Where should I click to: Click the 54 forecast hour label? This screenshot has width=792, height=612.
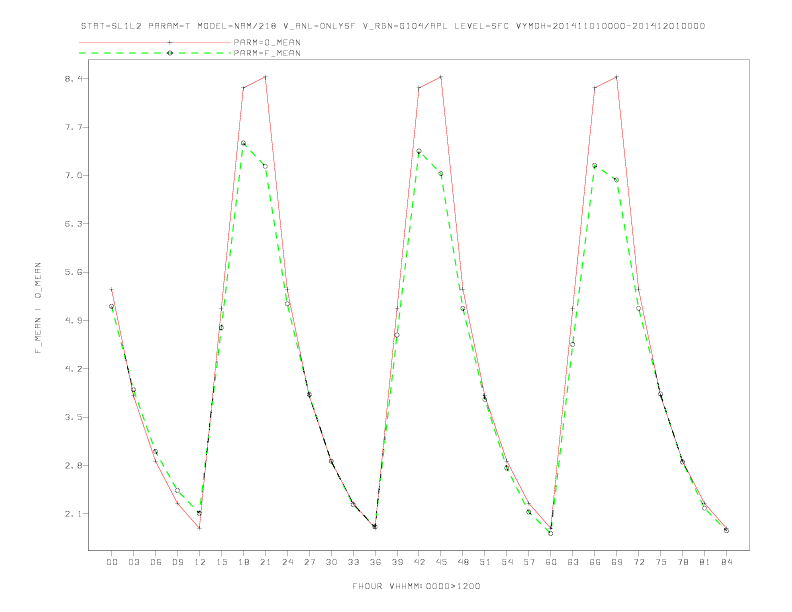tap(507, 562)
